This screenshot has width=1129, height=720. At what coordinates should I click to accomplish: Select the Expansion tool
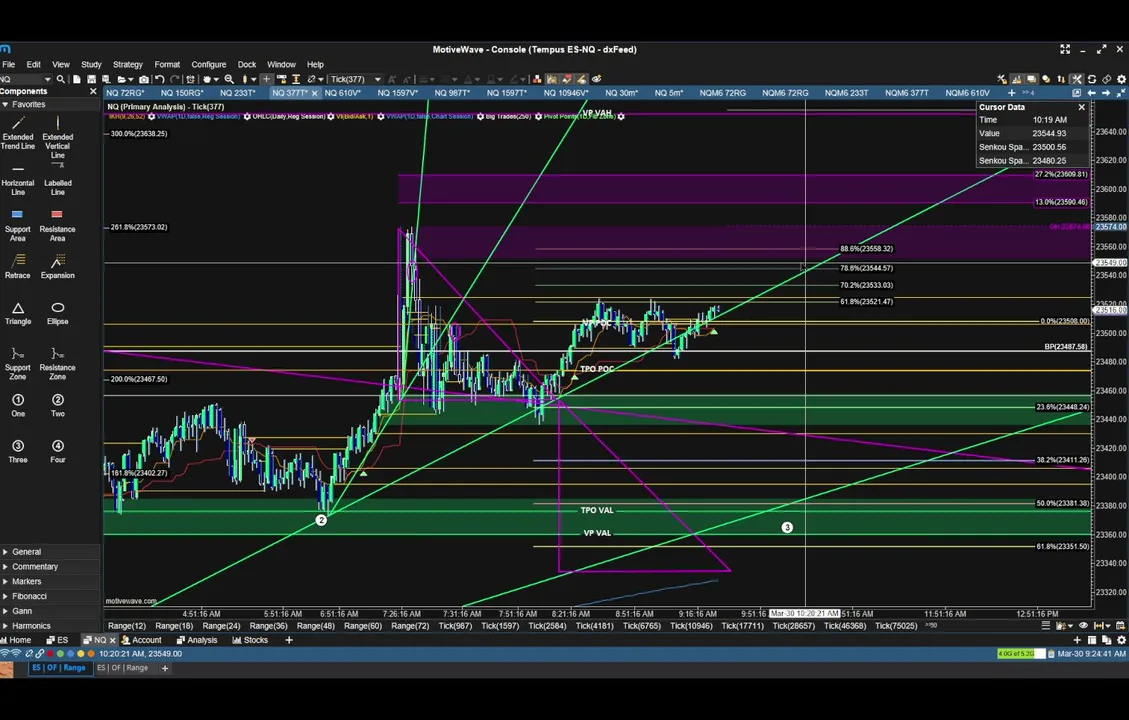click(x=58, y=266)
